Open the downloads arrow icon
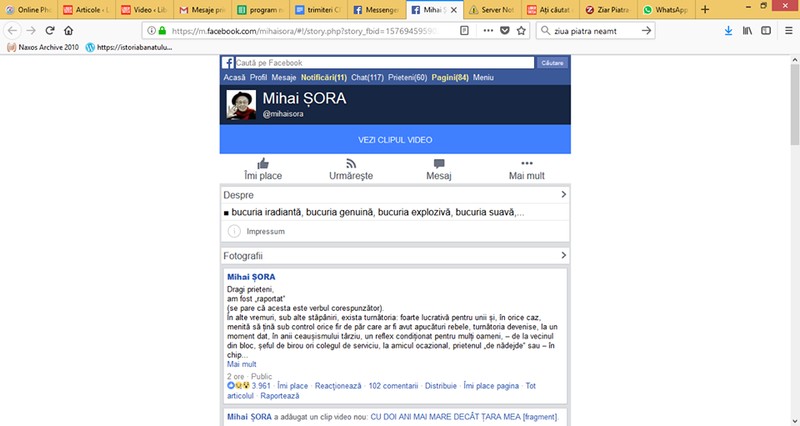This screenshot has height=426, width=800. coord(728,31)
